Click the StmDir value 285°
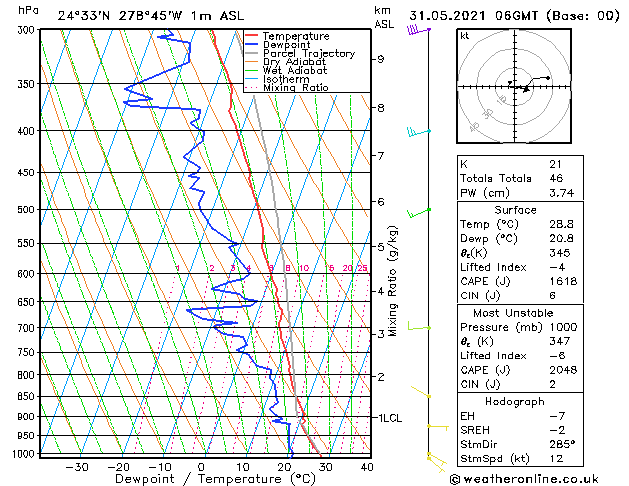629x486 pixels. (x=562, y=444)
